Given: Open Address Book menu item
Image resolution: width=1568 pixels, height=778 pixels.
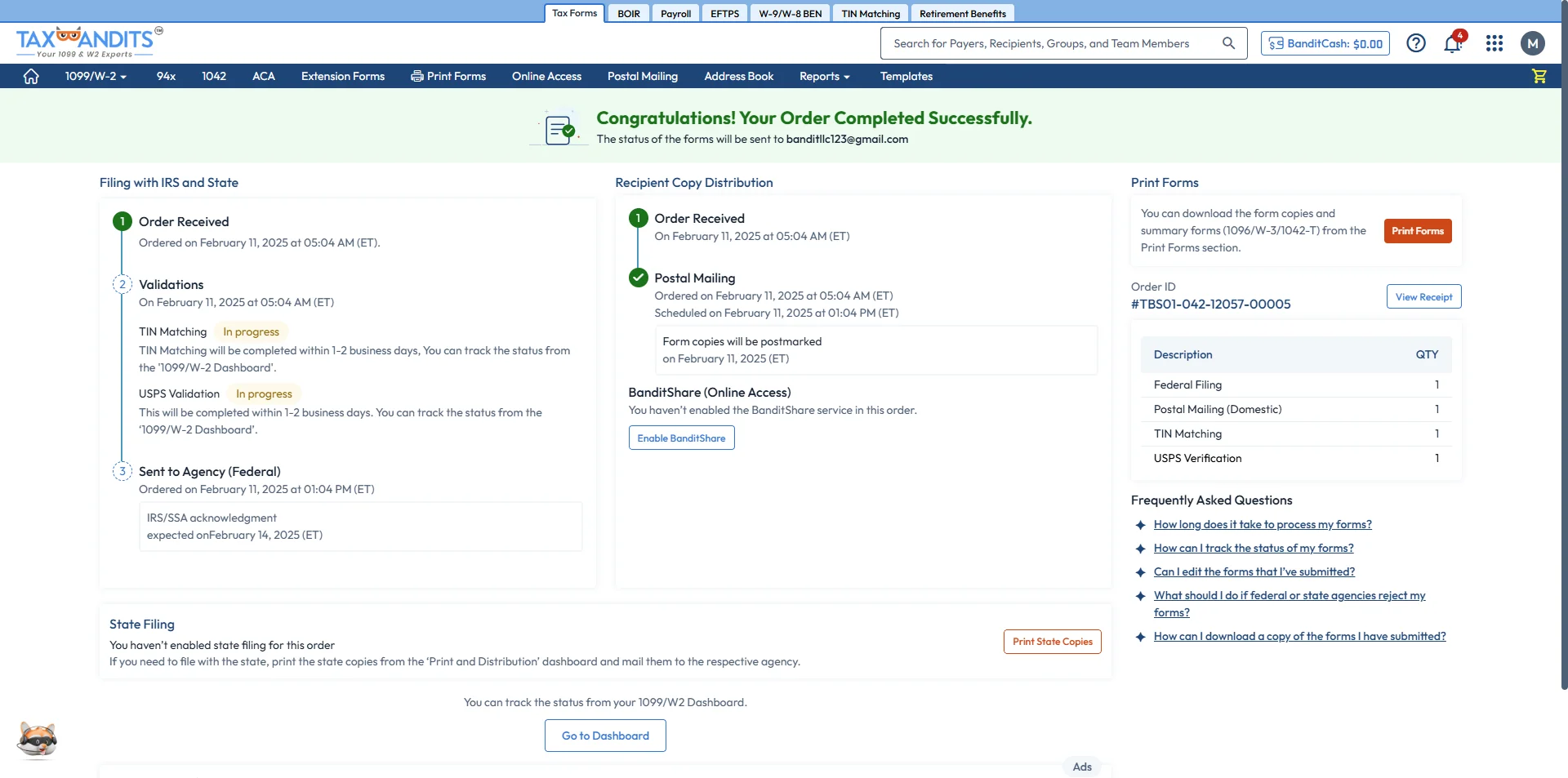Looking at the screenshot, I should 738,76.
